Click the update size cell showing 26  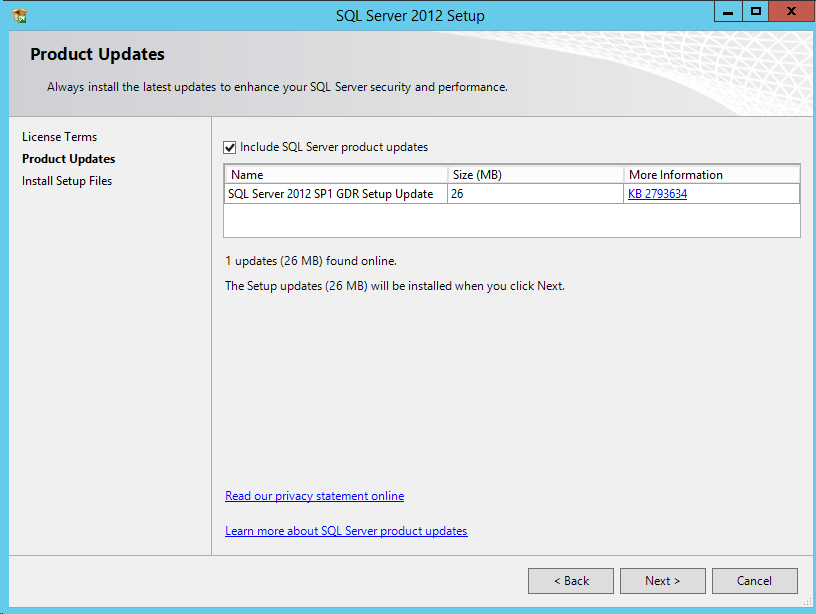pyautogui.click(x=535, y=194)
